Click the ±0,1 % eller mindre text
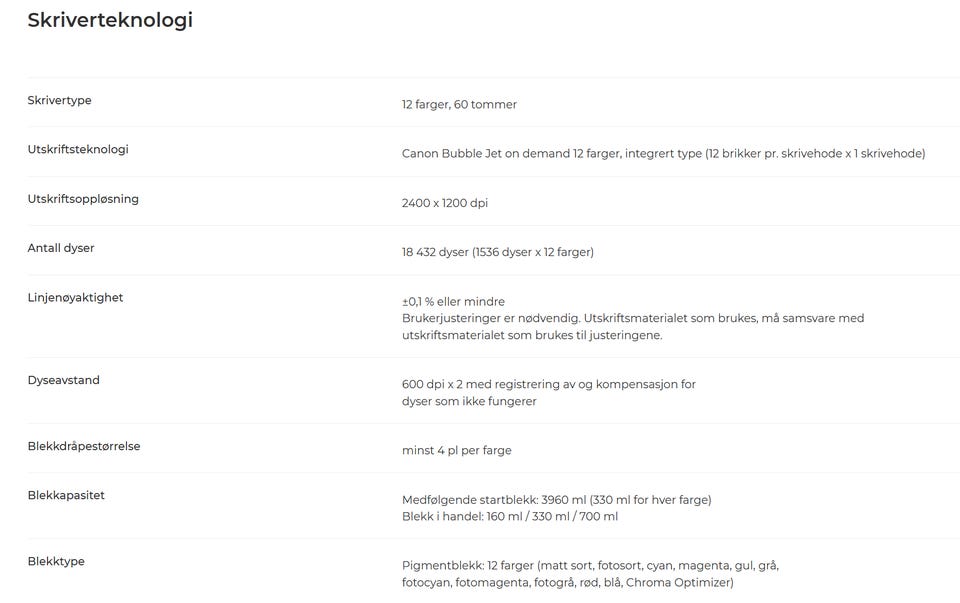The image size is (960, 603). [x=453, y=302]
